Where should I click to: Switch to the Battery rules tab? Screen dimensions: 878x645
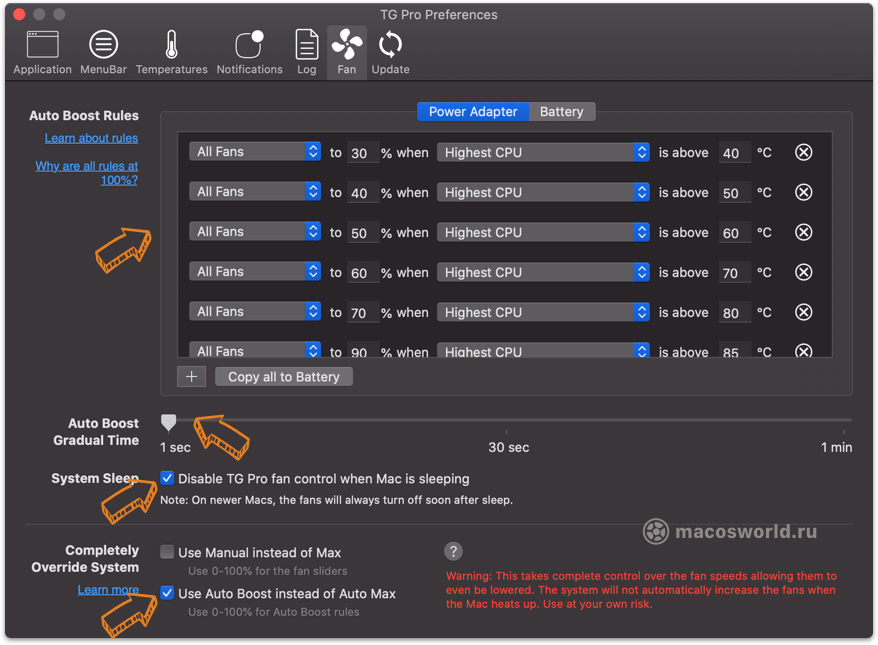561,112
